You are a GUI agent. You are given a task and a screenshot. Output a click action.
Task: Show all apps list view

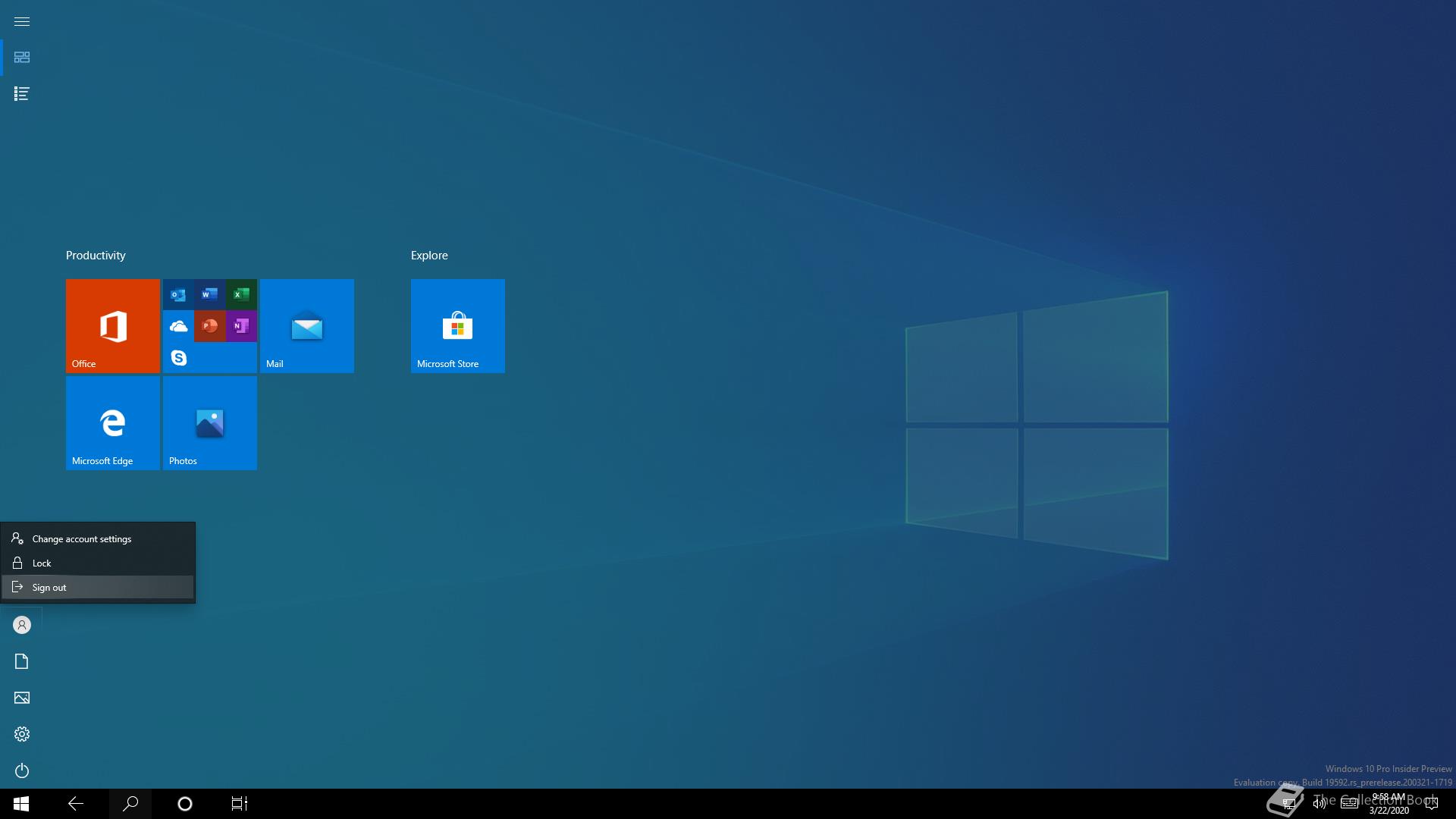click(x=21, y=94)
